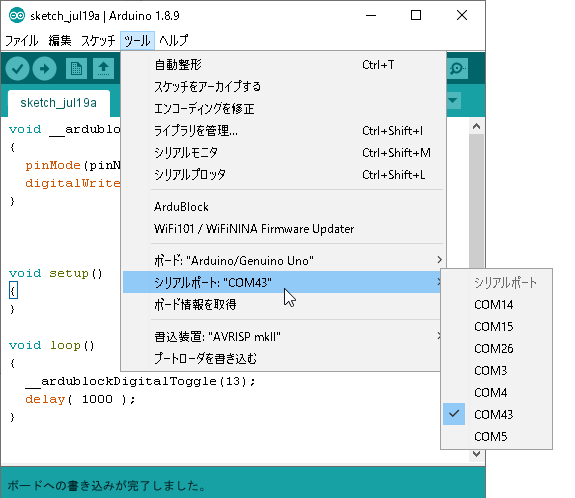Minimize the Arduino window
The height and width of the screenshot is (498, 575).
pos(371,15)
